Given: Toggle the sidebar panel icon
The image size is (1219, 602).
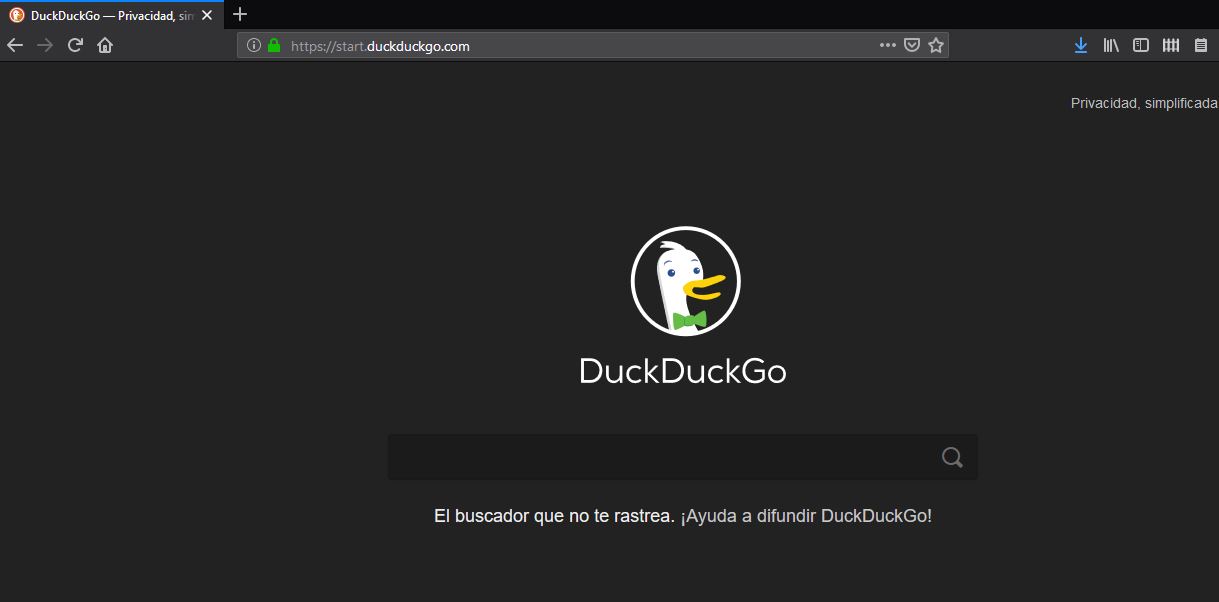Looking at the screenshot, I should (x=1140, y=45).
